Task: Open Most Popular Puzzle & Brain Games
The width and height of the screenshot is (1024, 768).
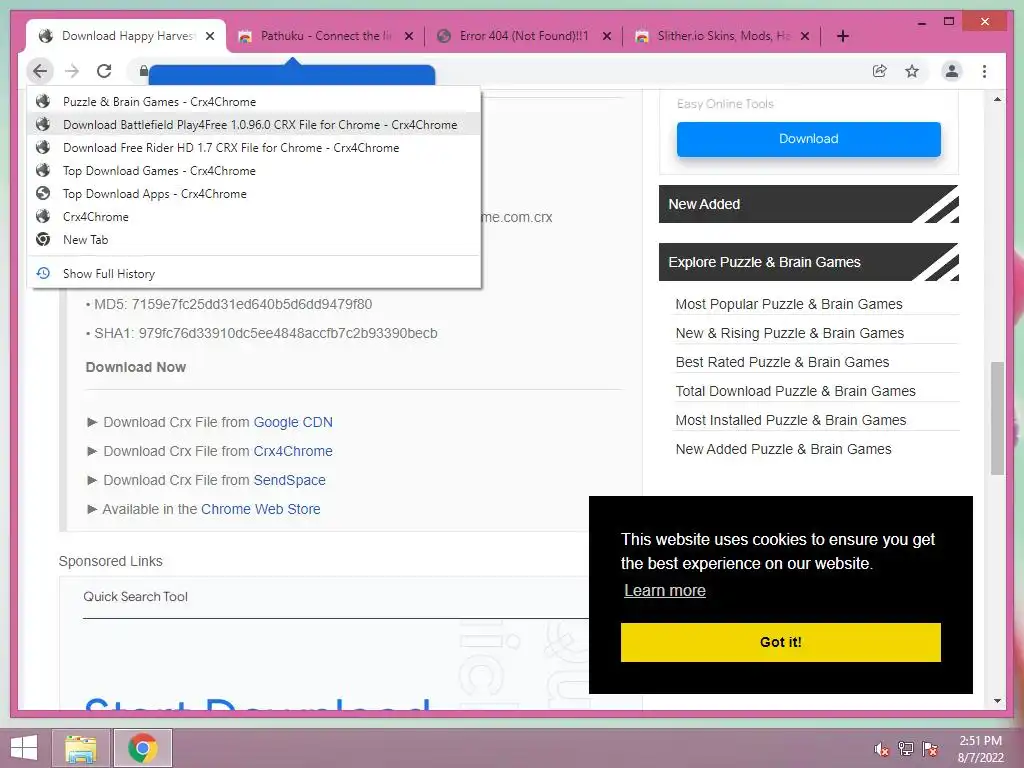Action: (789, 304)
